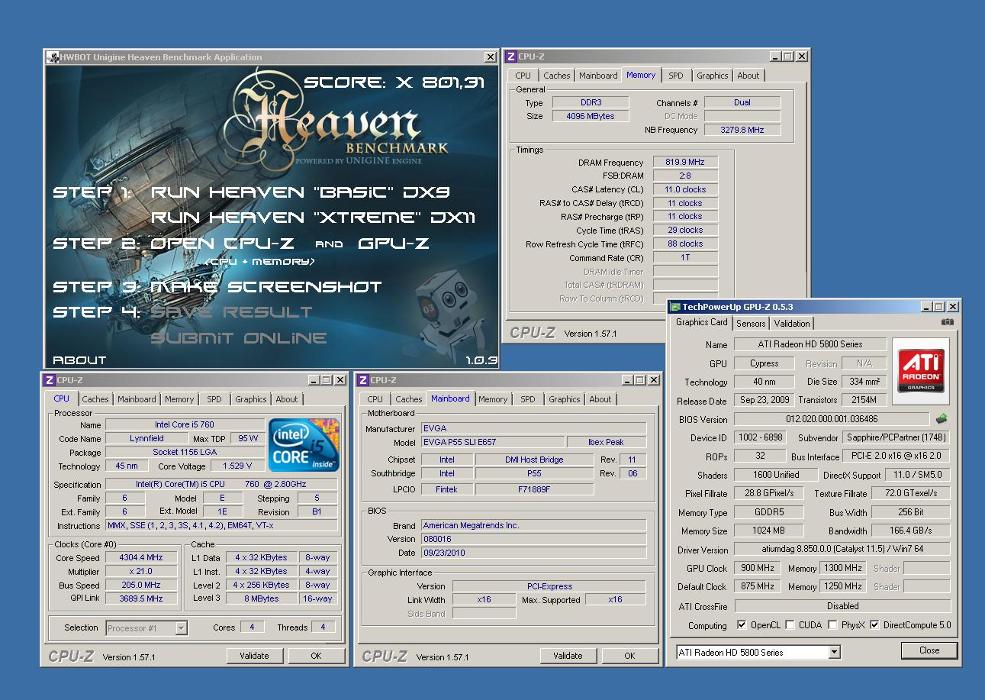Click the DRAM Frequency value 819.9 MHz
Image resolution: width=985 pixels, height=700 pixels.
click(x=685, y=162)
